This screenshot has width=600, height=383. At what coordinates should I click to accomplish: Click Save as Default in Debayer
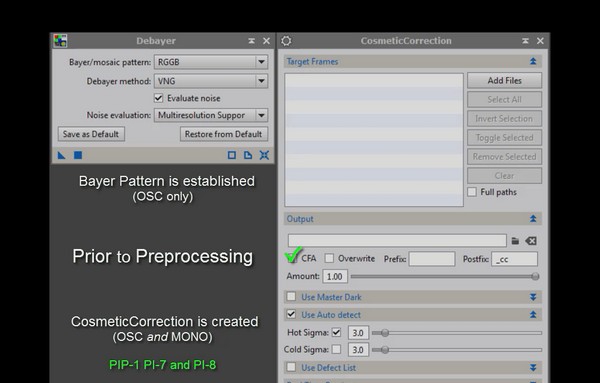(91, 134)
